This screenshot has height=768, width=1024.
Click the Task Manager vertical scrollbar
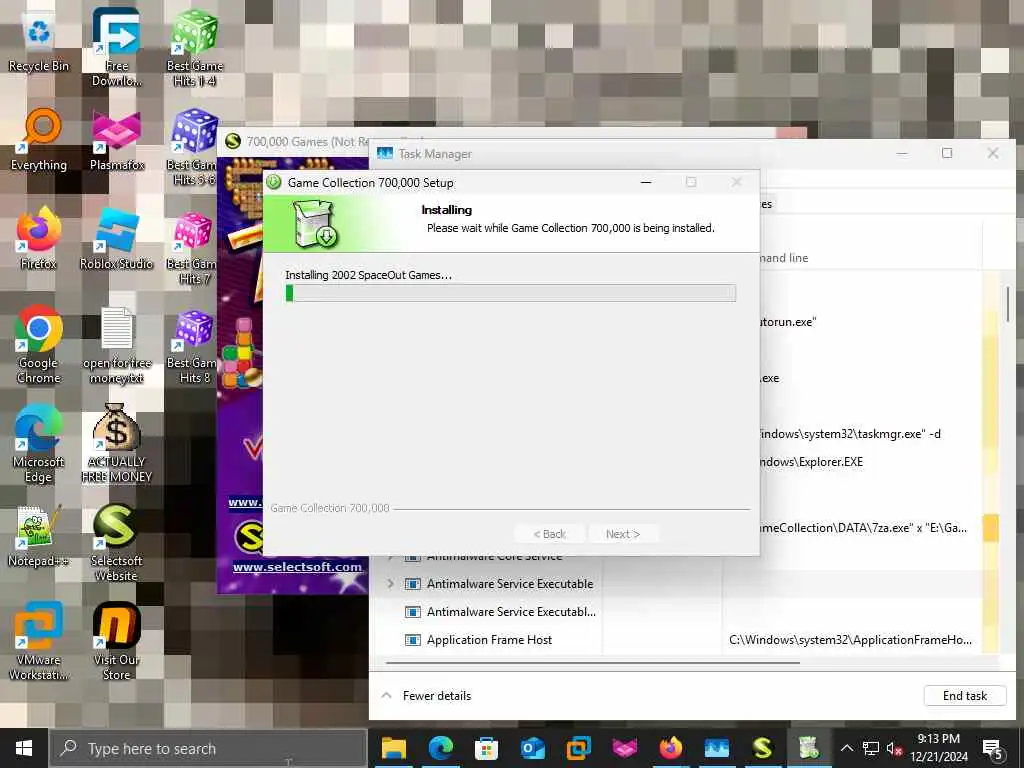point(1008,304)
